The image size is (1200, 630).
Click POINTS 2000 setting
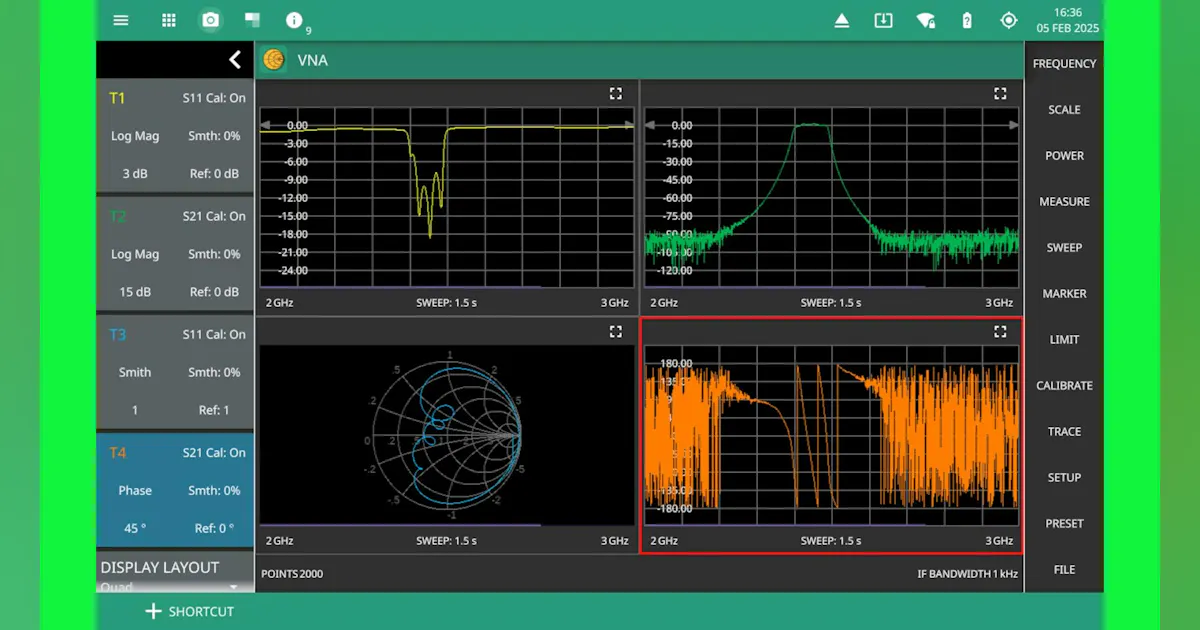click(292, 574)
